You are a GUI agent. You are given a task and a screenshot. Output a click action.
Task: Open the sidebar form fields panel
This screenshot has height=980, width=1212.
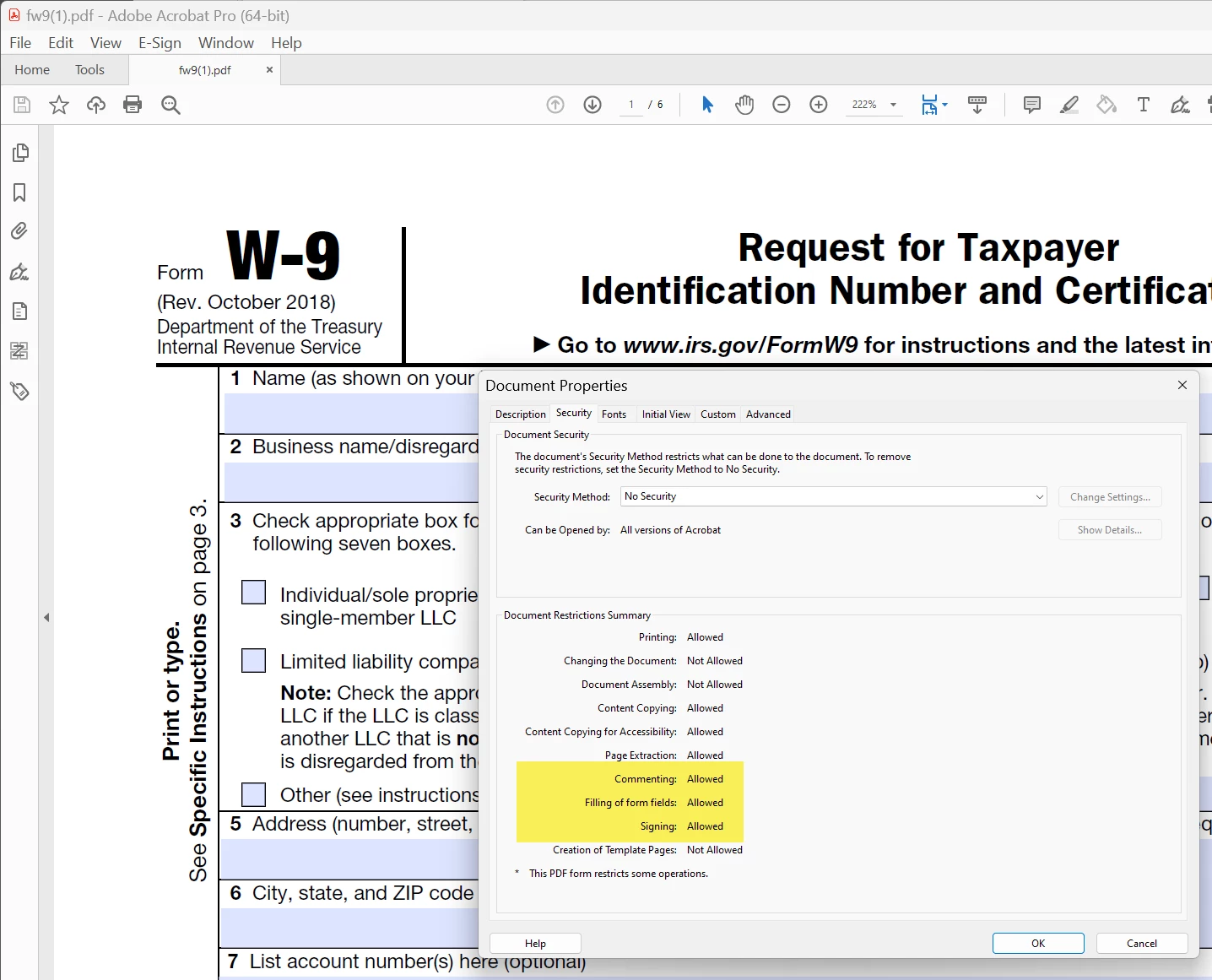tap(19, 350)
